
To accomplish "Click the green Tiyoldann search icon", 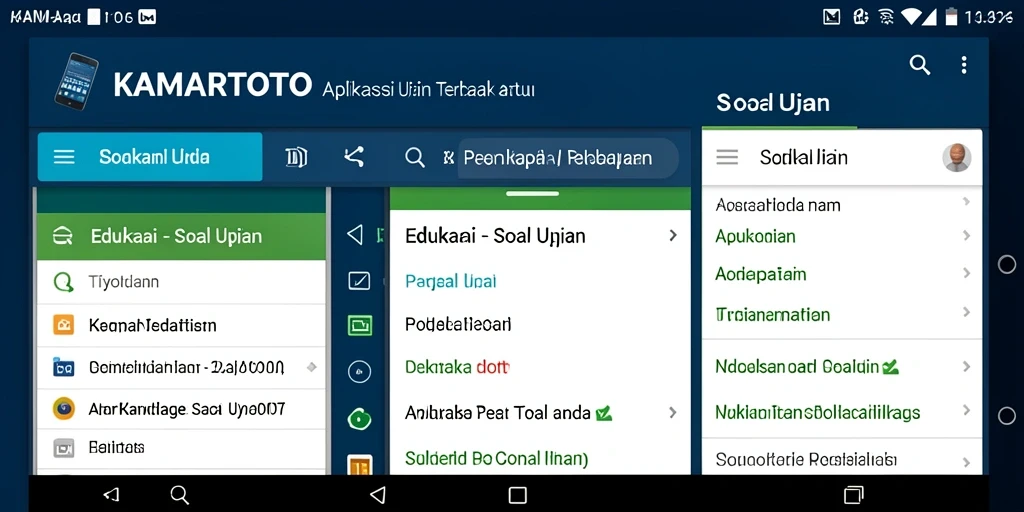I will pyautogui.click(x=63, y=282).
